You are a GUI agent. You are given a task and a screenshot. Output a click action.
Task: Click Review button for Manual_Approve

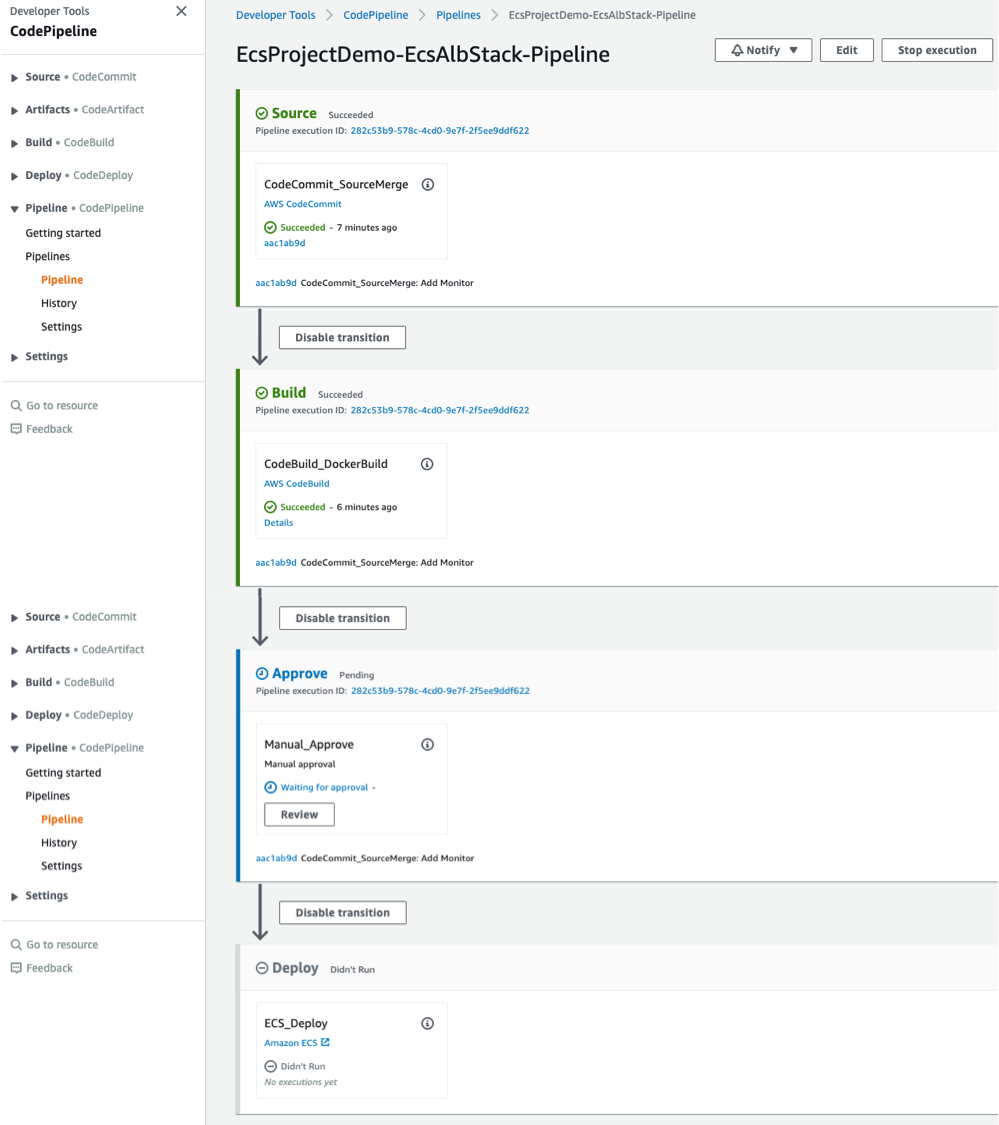pyautogui.click(x=299, y=814)
